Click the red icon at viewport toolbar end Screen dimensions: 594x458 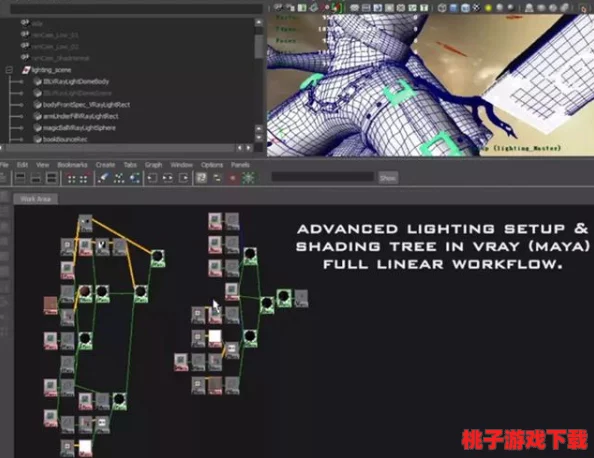[x=583, y=8]
